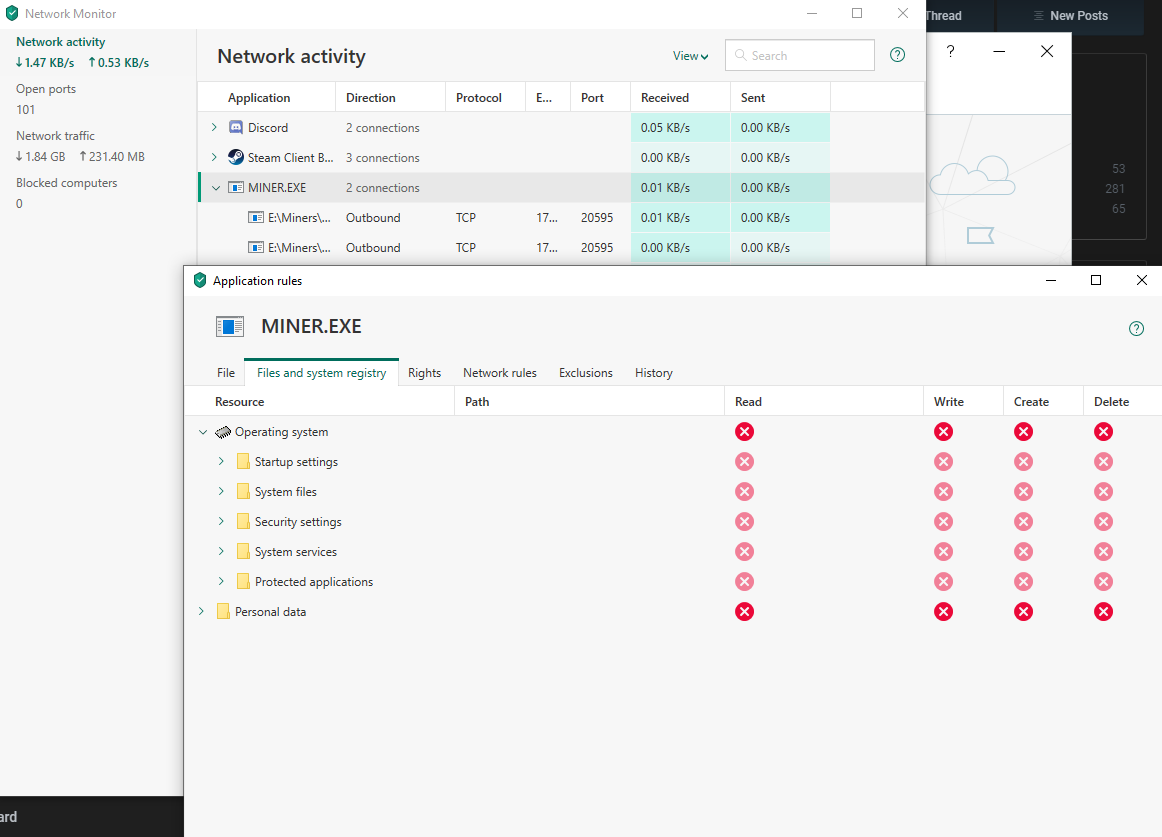Click the Protected applications folder icon

[243, 581]
